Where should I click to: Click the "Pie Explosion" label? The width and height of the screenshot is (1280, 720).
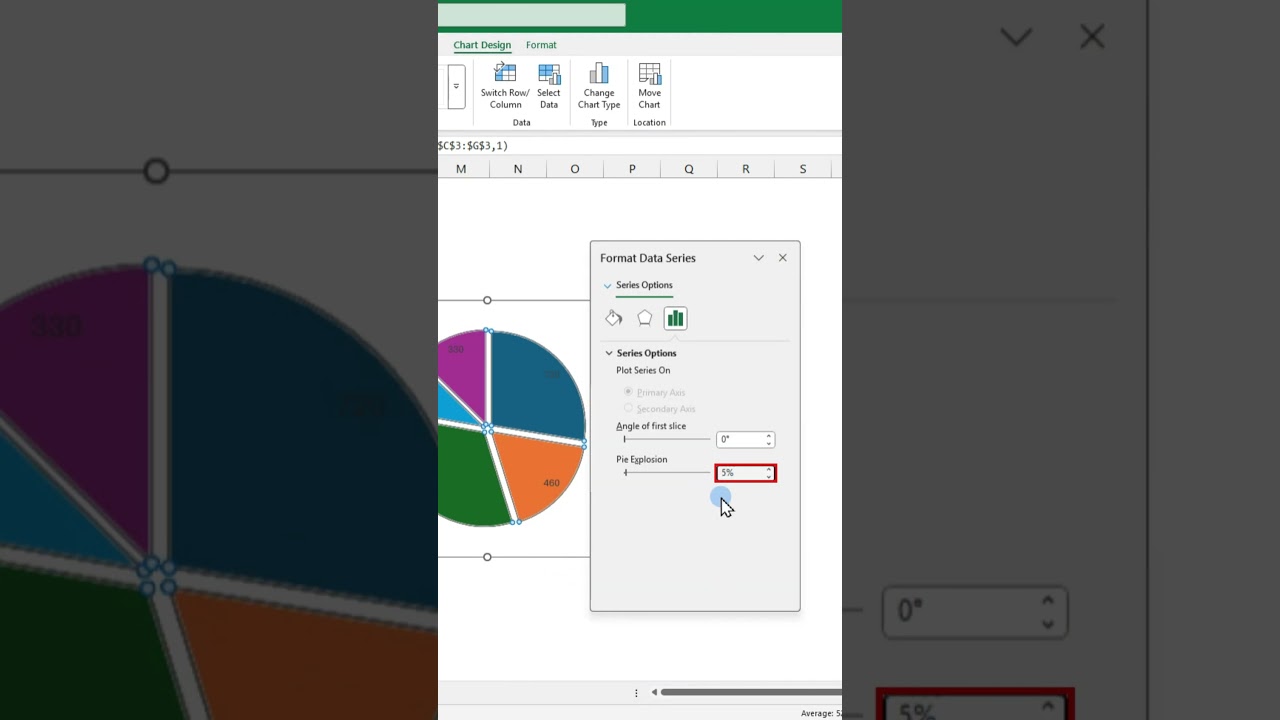(x=641, y=460)
